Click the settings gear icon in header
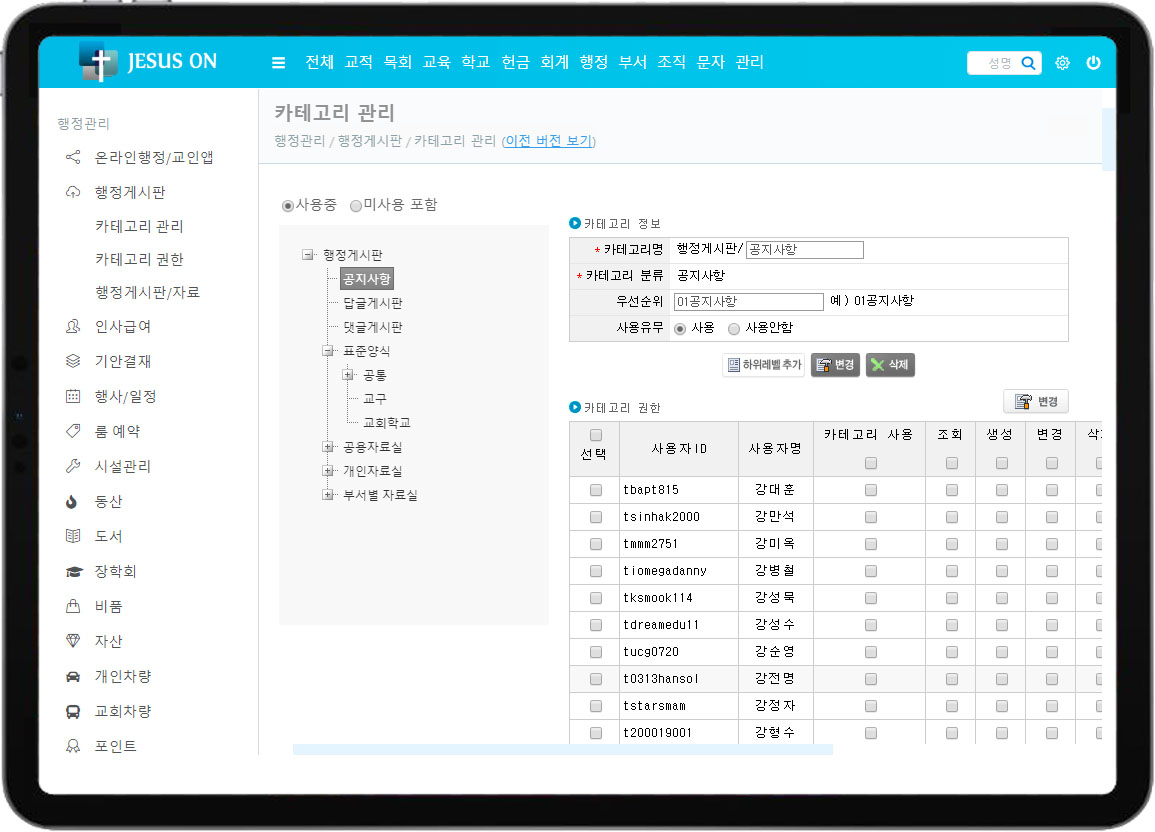Screen dimensions: 1155x832 (x=1062, y=63)
